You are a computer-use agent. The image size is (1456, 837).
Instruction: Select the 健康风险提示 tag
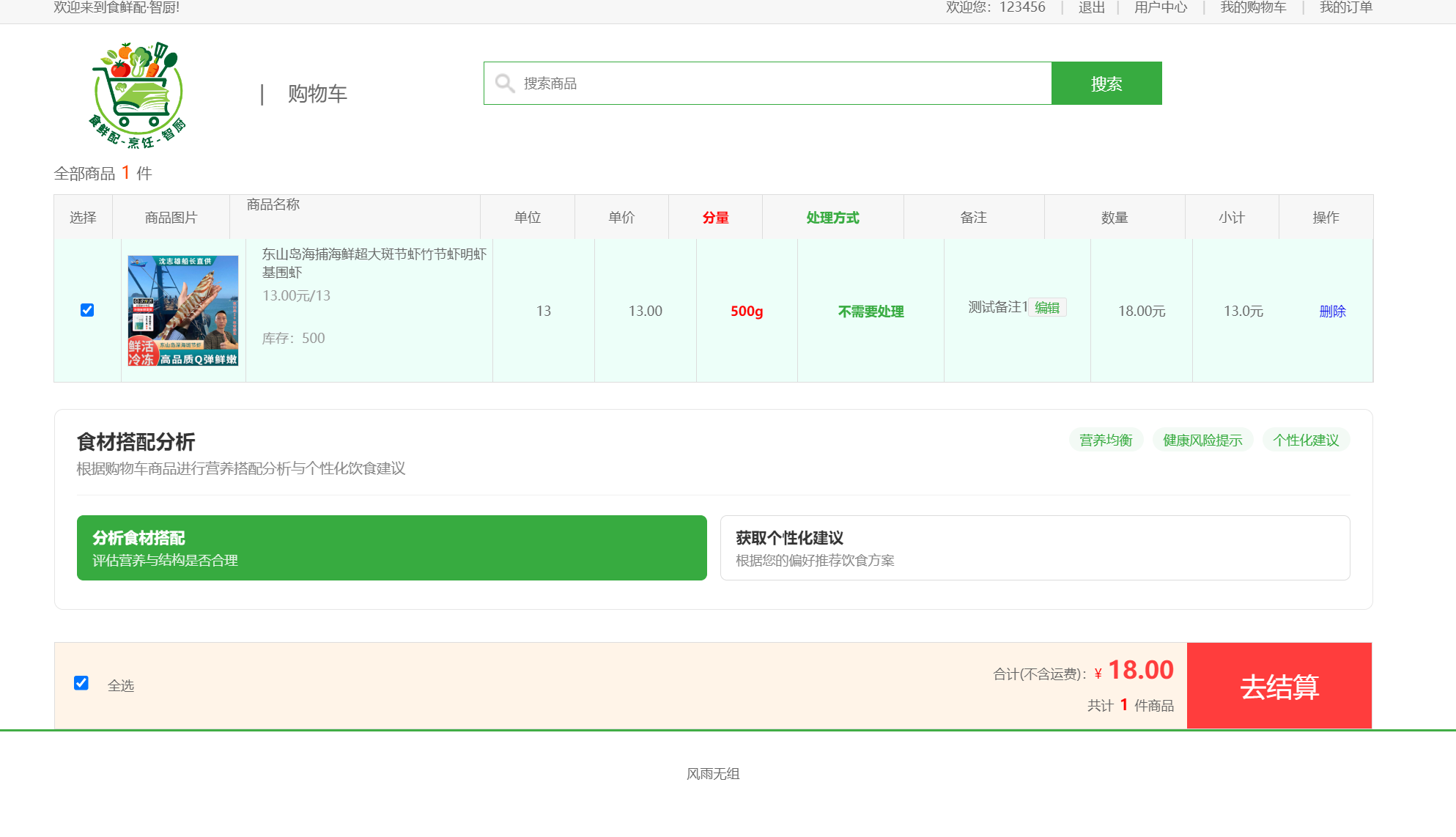click(1202, 440)
